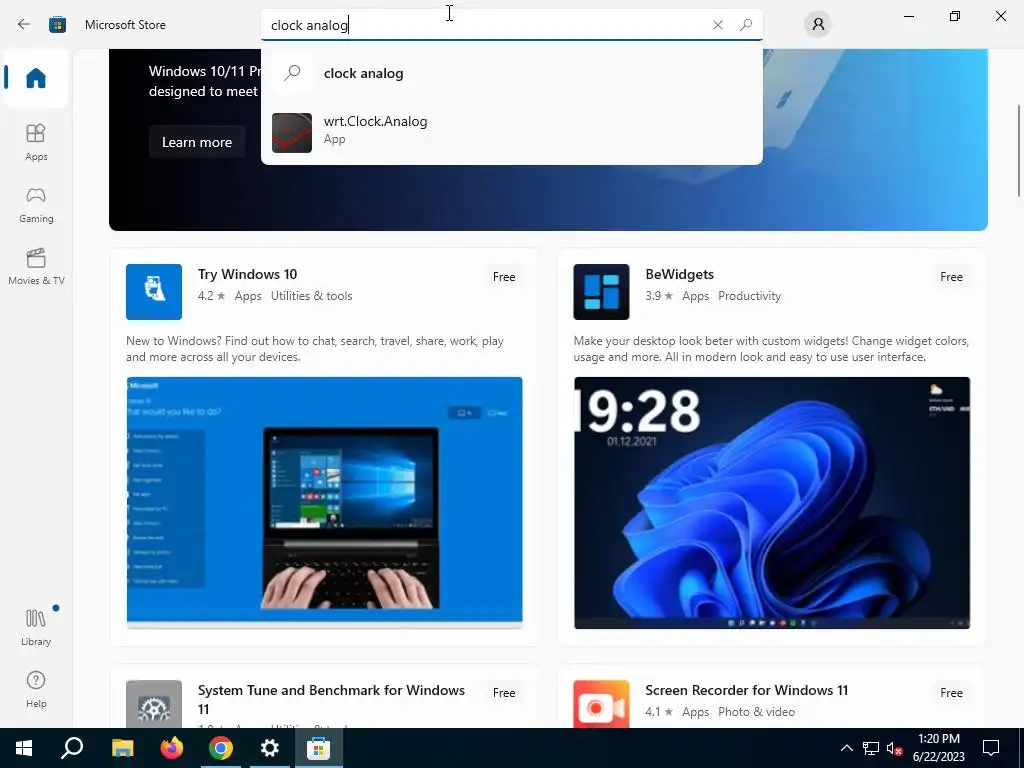Open the notification center icon
Screen dimensions: 1024x768
(x=991, y=748)
